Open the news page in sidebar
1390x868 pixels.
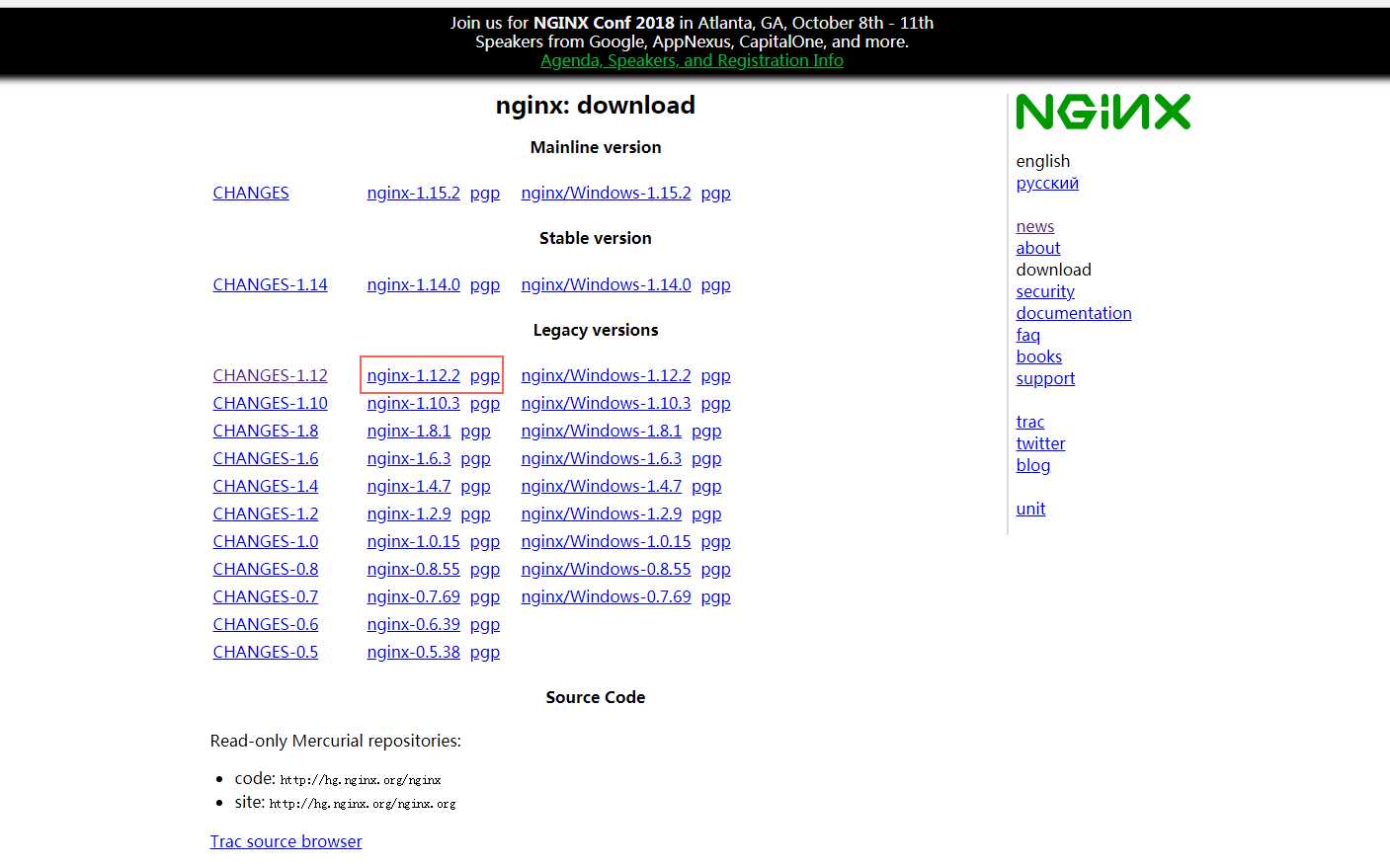[x=1034, y=226]
